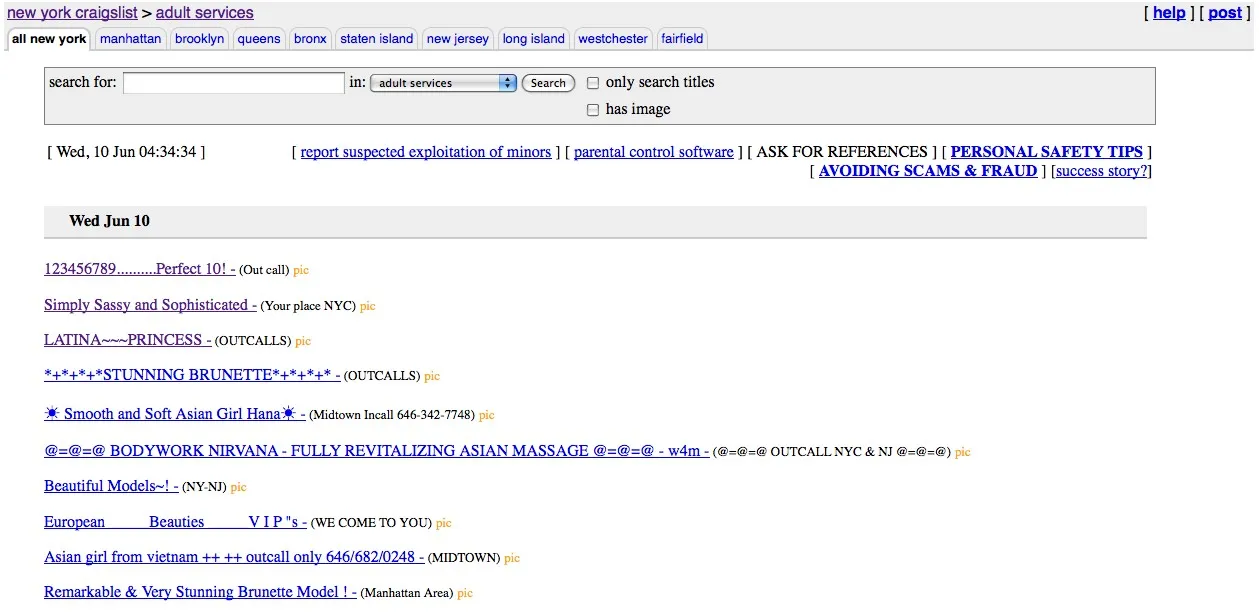The height and width of the screenshot is (613, 1259).
Task: Click the (Out call) location text
Action: click(x=264, y=270)
